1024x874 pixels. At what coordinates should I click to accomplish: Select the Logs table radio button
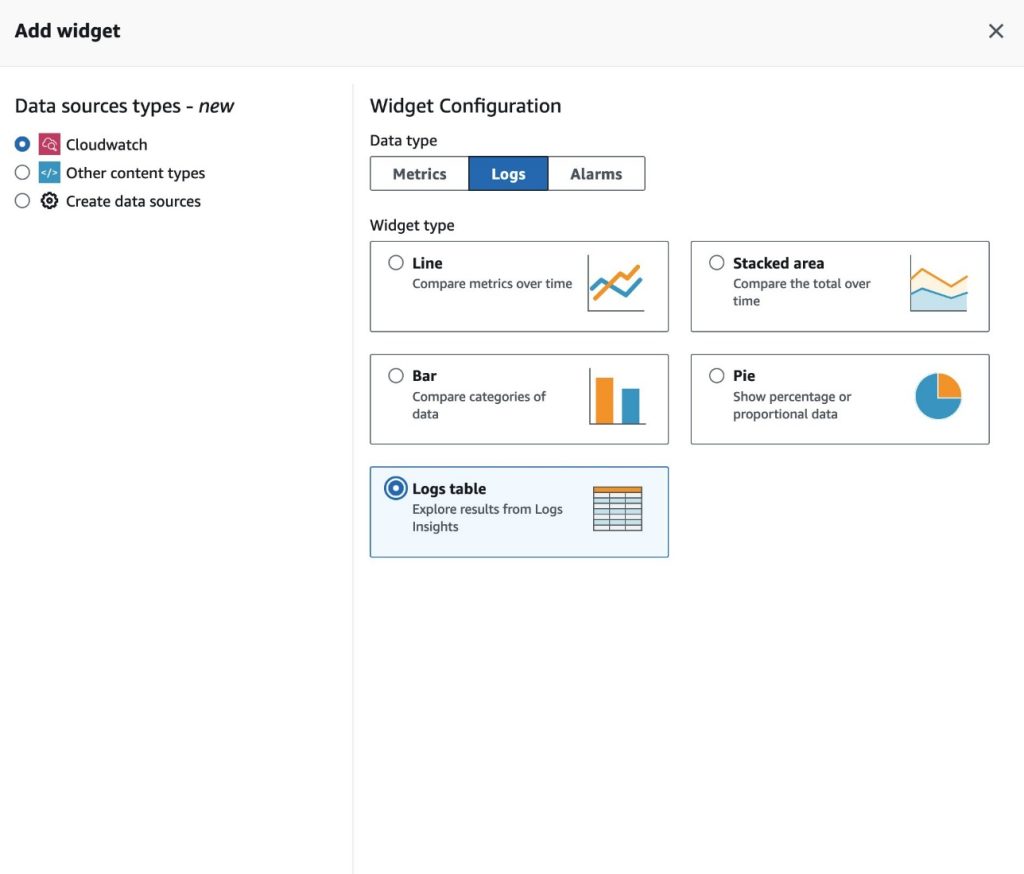click(x=396, y=488)
